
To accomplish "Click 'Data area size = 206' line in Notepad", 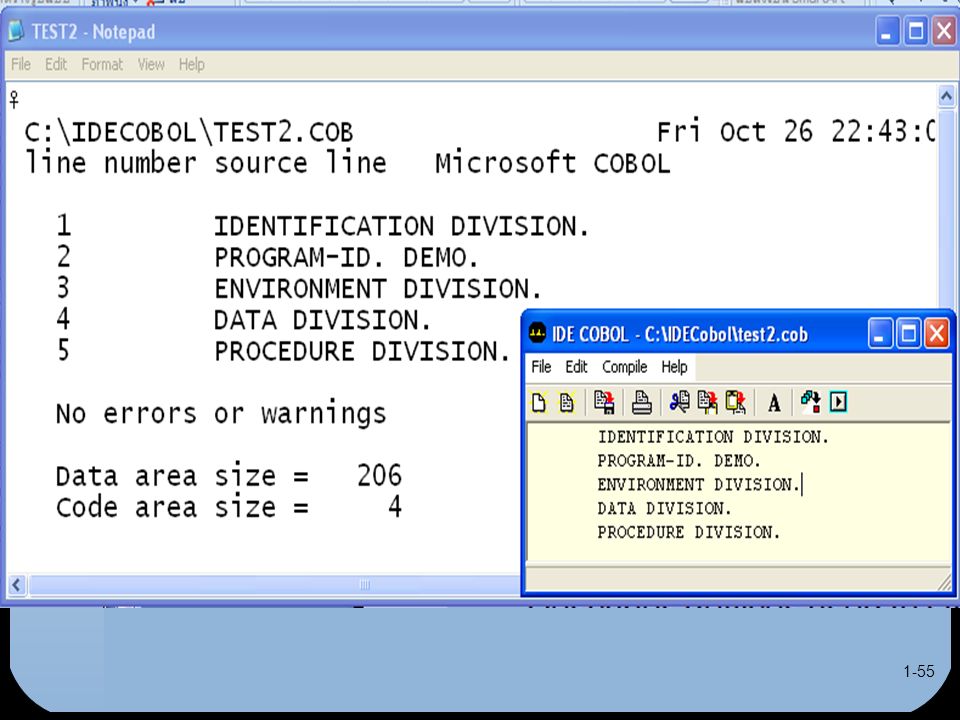I will click(x=228, y=476).
